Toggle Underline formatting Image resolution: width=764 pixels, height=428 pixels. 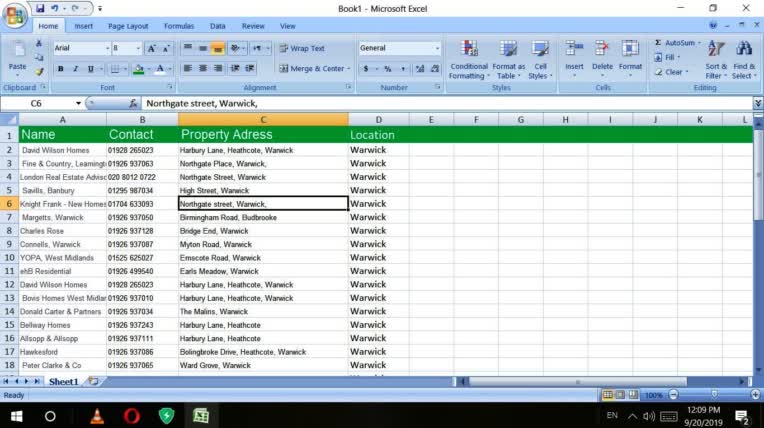pos(90,69)
